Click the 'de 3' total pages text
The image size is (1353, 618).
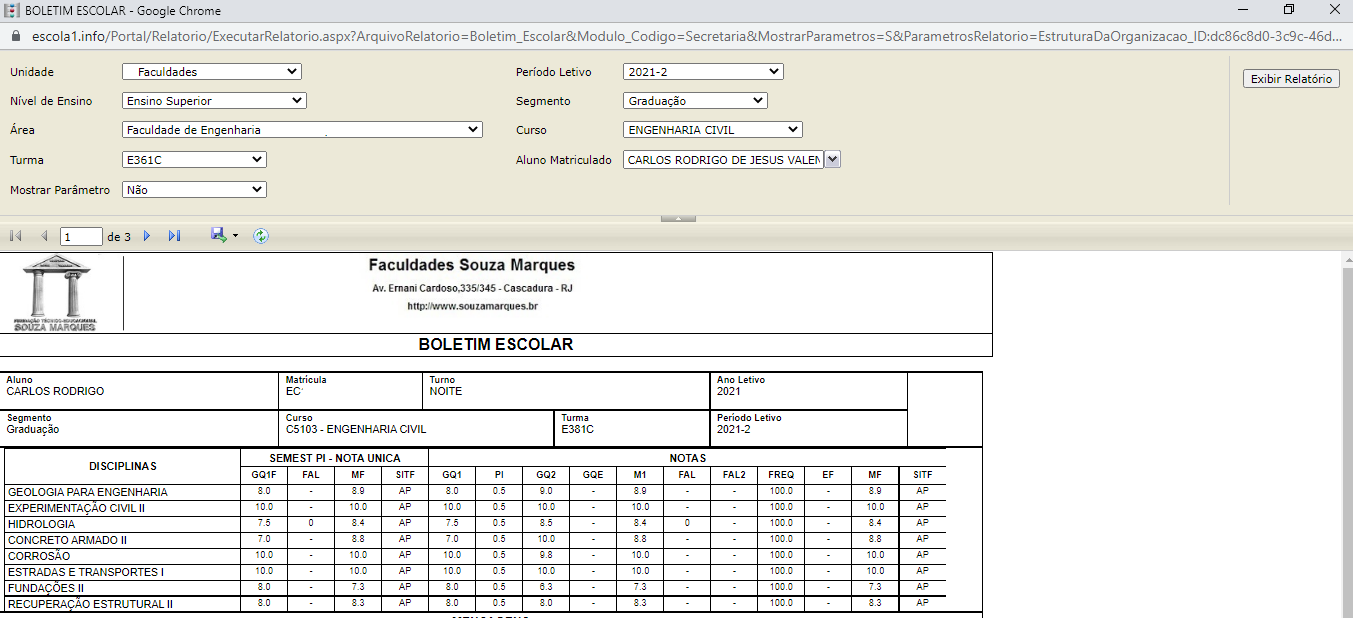(x=119, y=237)
